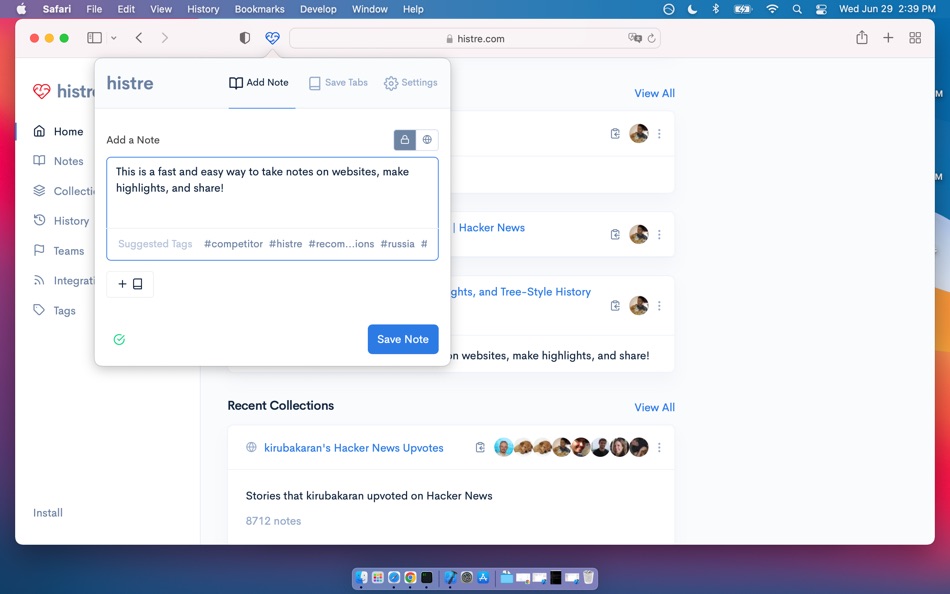The width and height of the screenshot is (950, 594).
Task: Open Finder from the Dock
Action: (x=362, y=578)
